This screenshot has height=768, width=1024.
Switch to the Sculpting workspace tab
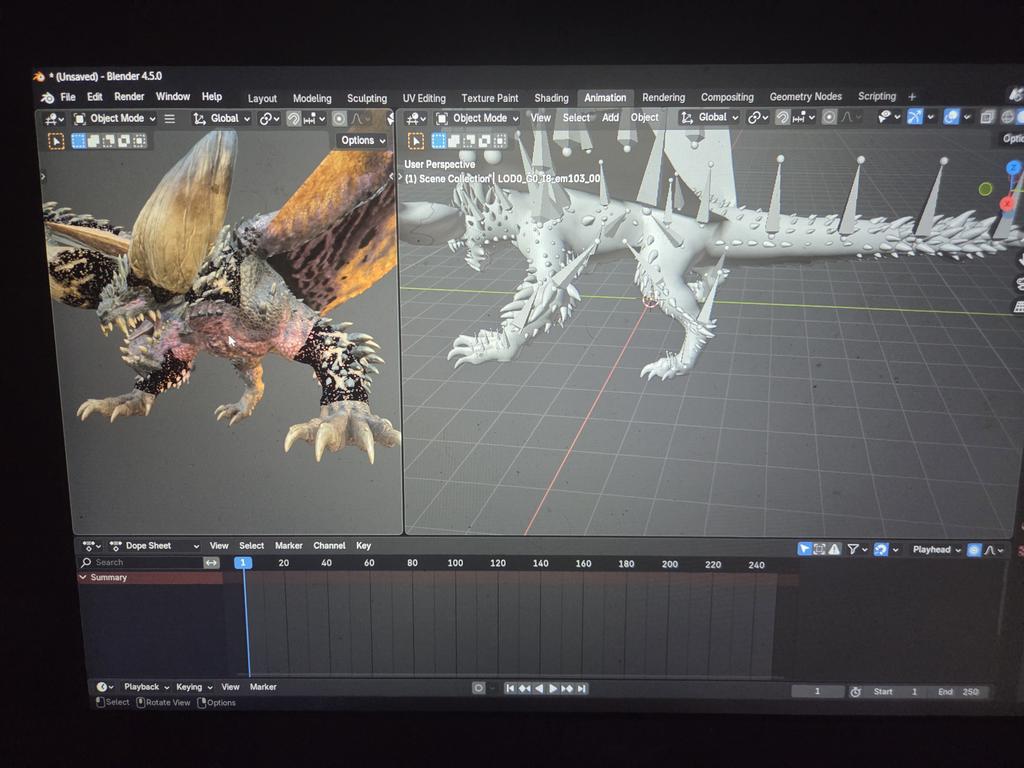click(x=366, y=99)
